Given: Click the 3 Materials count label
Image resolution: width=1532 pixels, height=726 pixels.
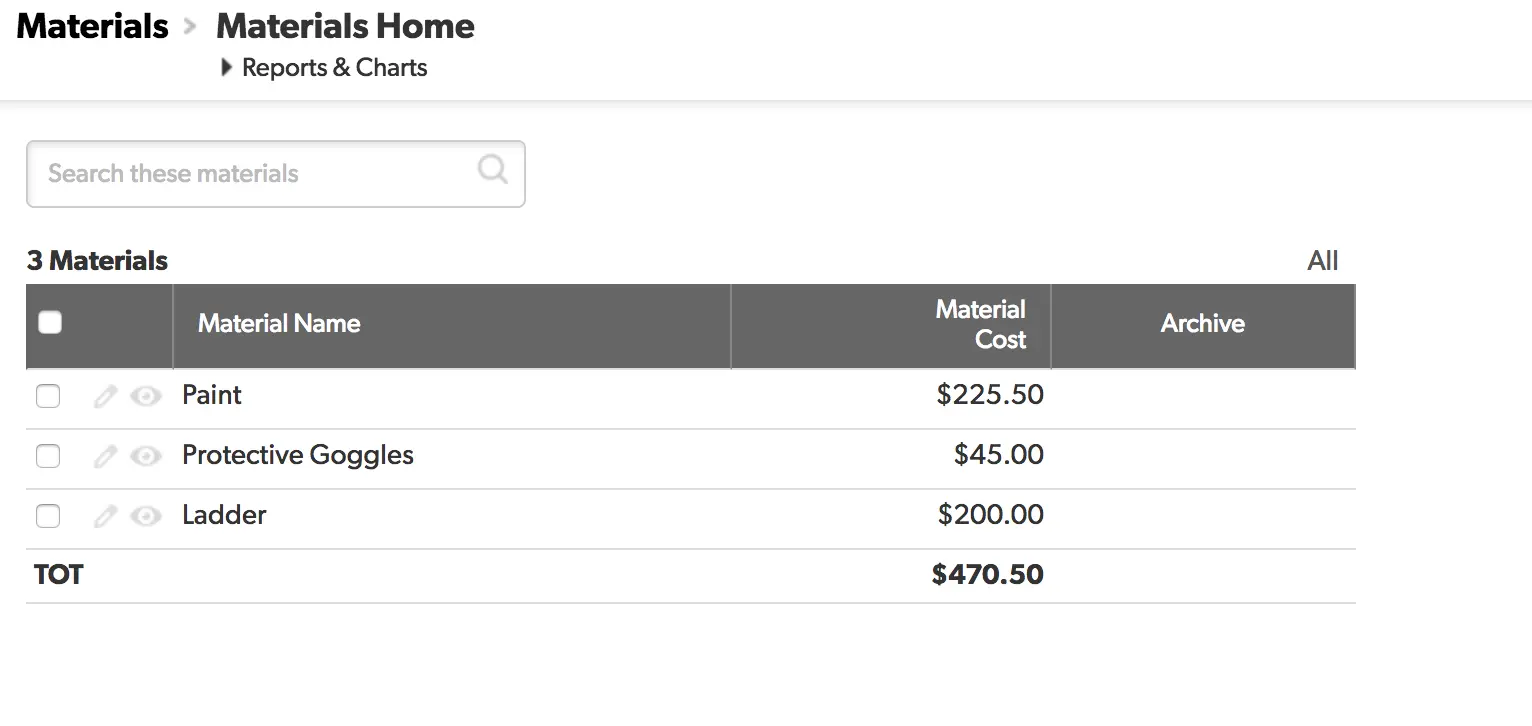Looking at the screenshot, I should [97, 260].
